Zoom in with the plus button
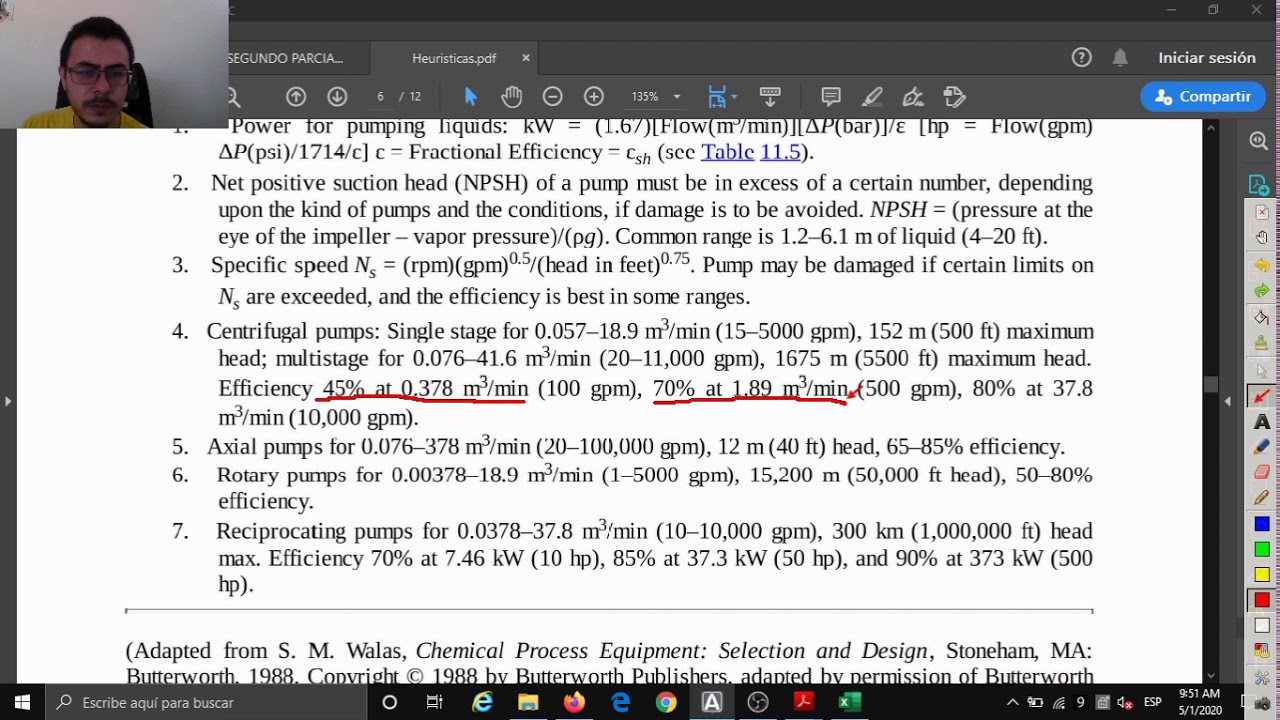 point(594,97)
